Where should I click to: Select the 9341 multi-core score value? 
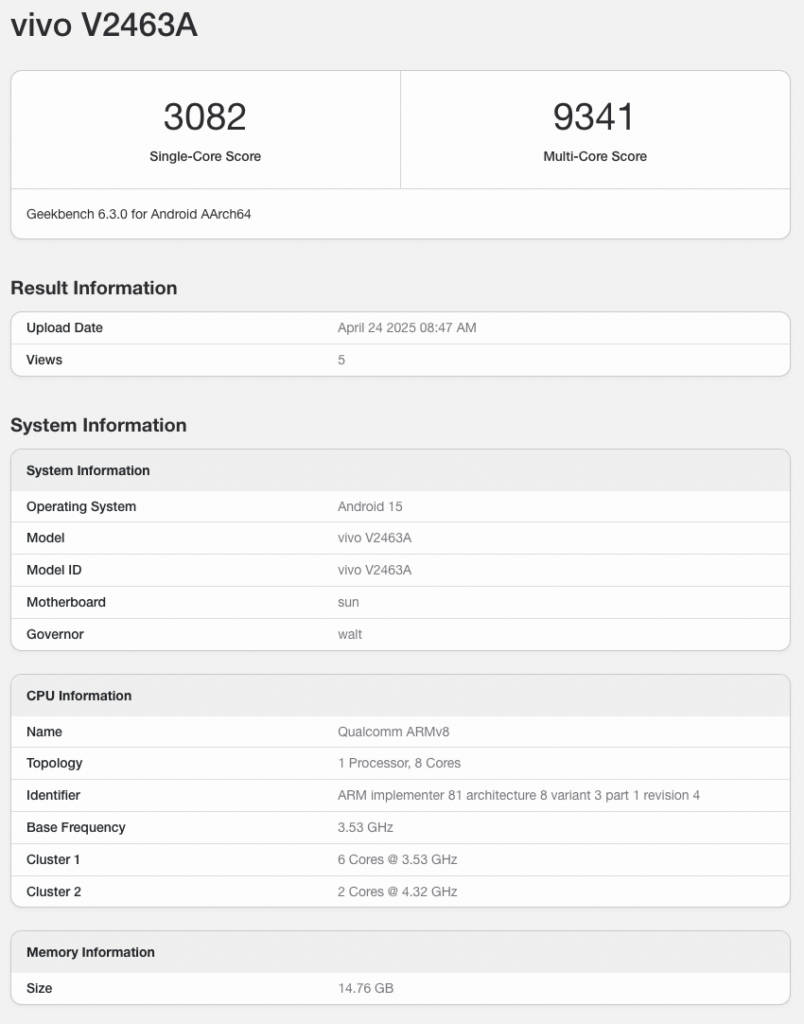[594, 117]
